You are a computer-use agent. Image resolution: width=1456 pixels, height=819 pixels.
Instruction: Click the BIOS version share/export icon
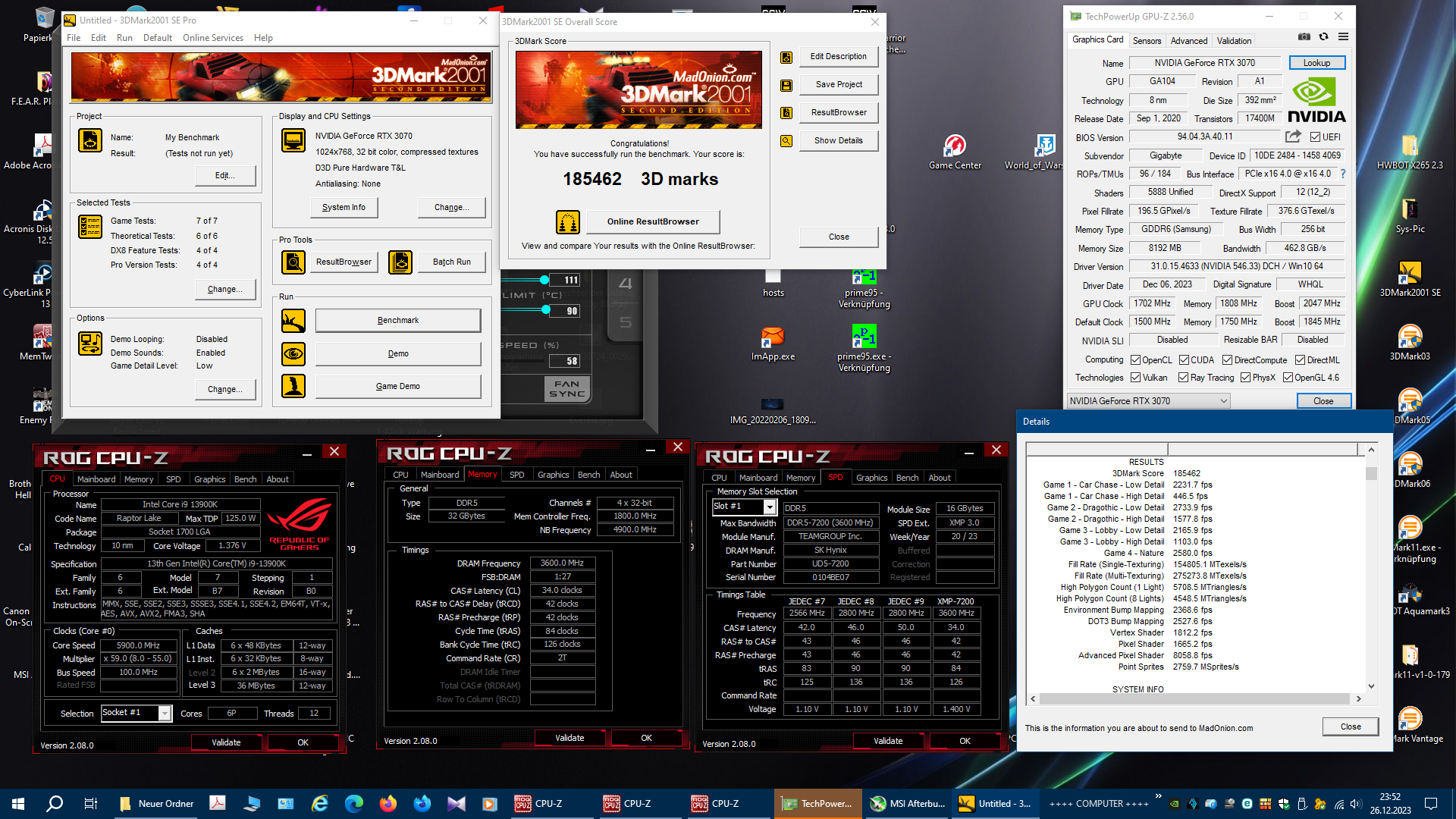point(1293,136)
